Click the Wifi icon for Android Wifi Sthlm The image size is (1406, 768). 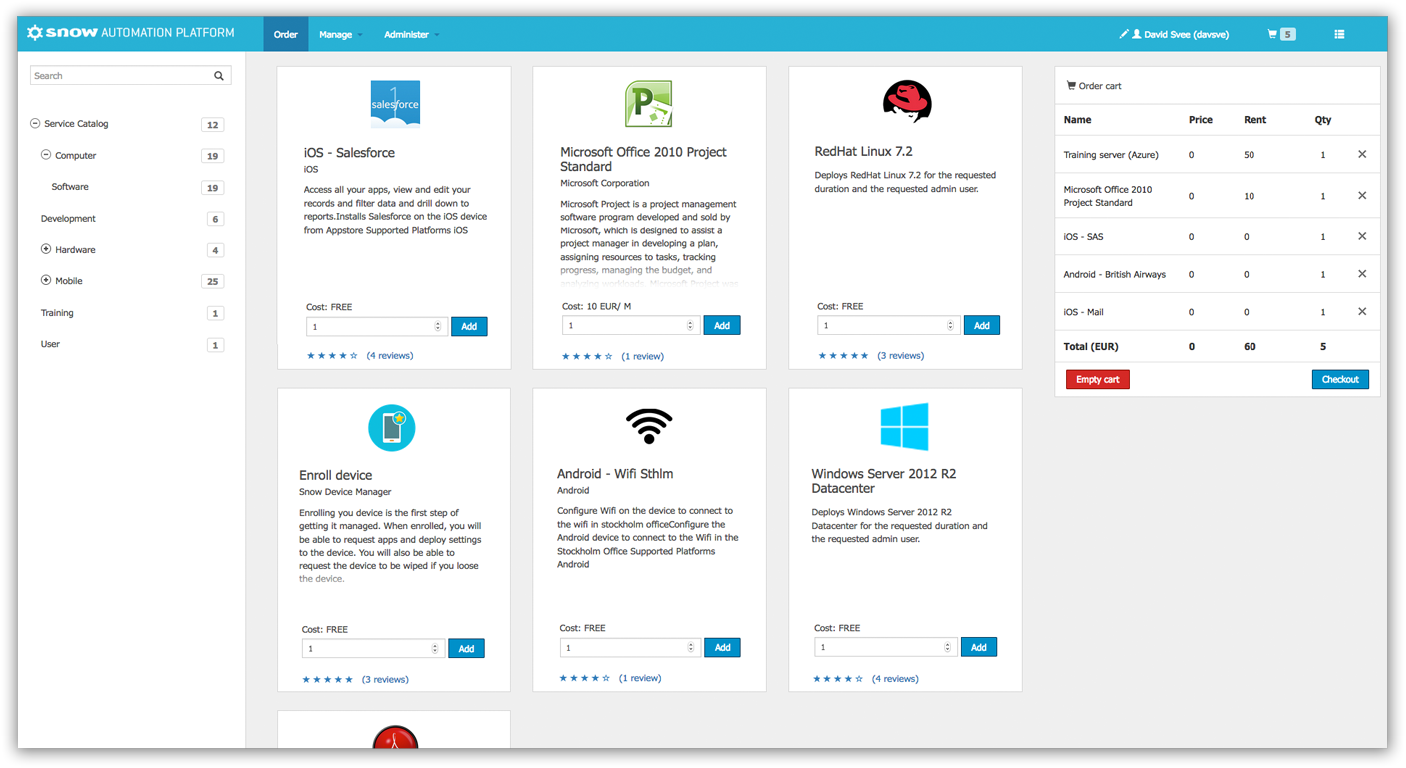click(x=649, y=426)
